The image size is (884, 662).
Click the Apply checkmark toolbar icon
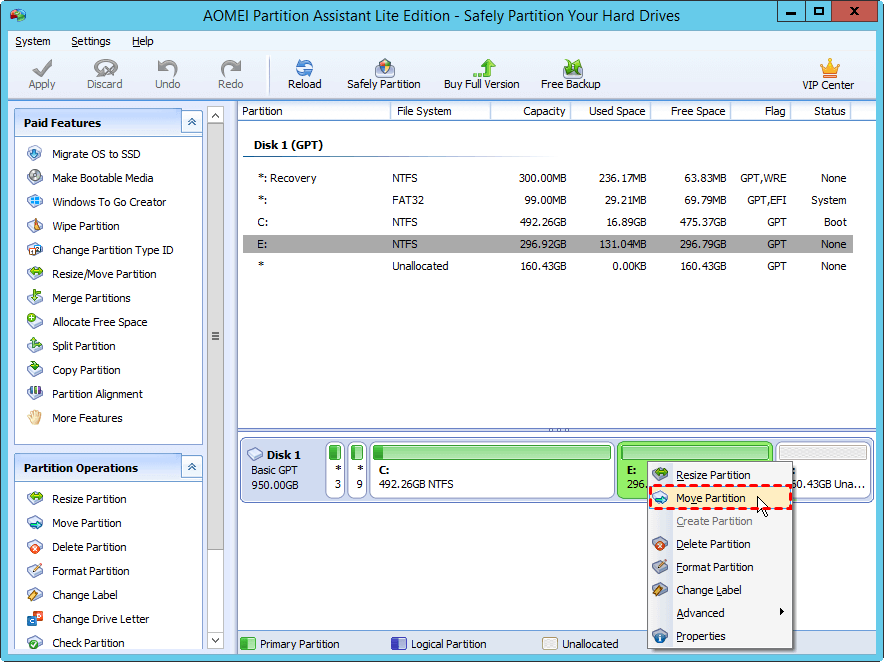[x=42, y=68]
